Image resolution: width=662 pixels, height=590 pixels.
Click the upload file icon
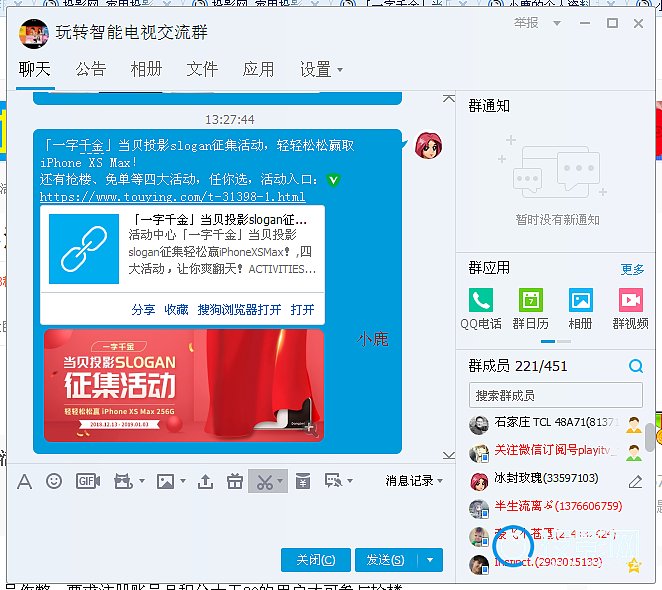click(x=205, y=481)
